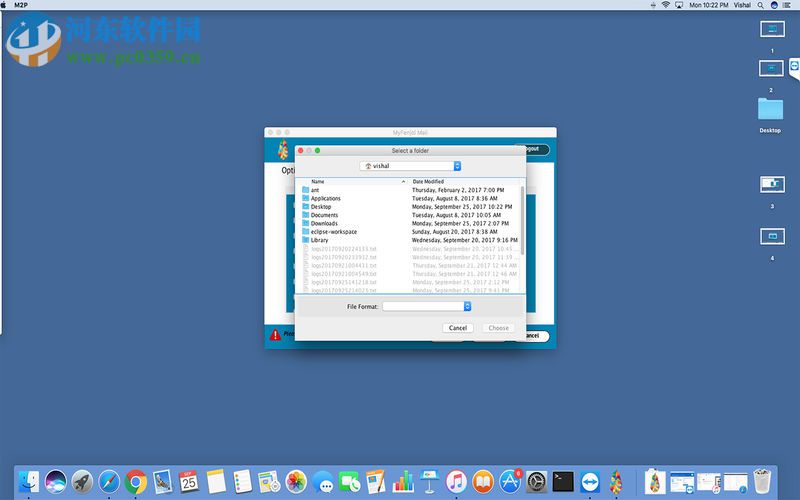Open Wi-Fi status menu in menu bar
Screen dimensions: 800x500
pyautogui.click(x=666, y=5)
